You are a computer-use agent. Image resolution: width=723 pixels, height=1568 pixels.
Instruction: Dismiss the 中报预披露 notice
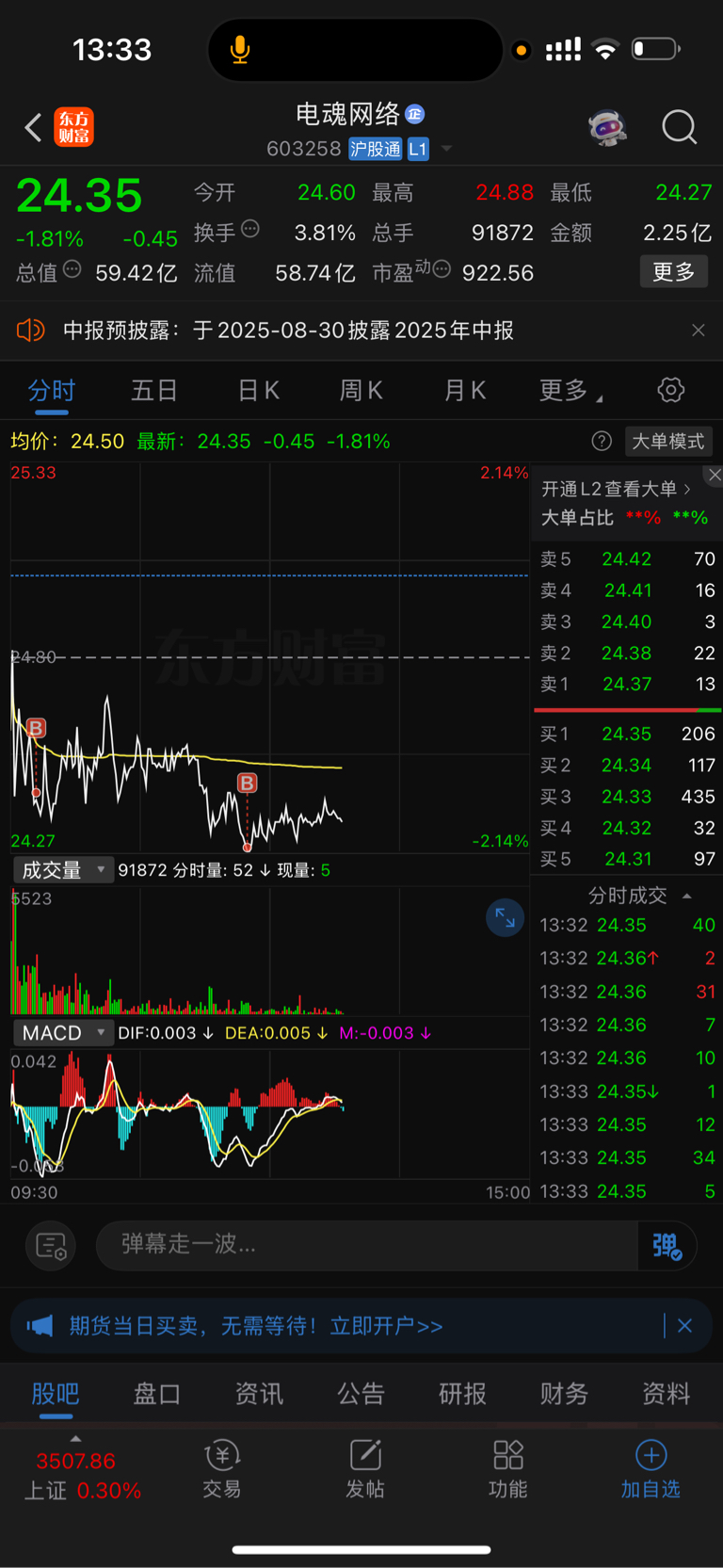point(699,330)
